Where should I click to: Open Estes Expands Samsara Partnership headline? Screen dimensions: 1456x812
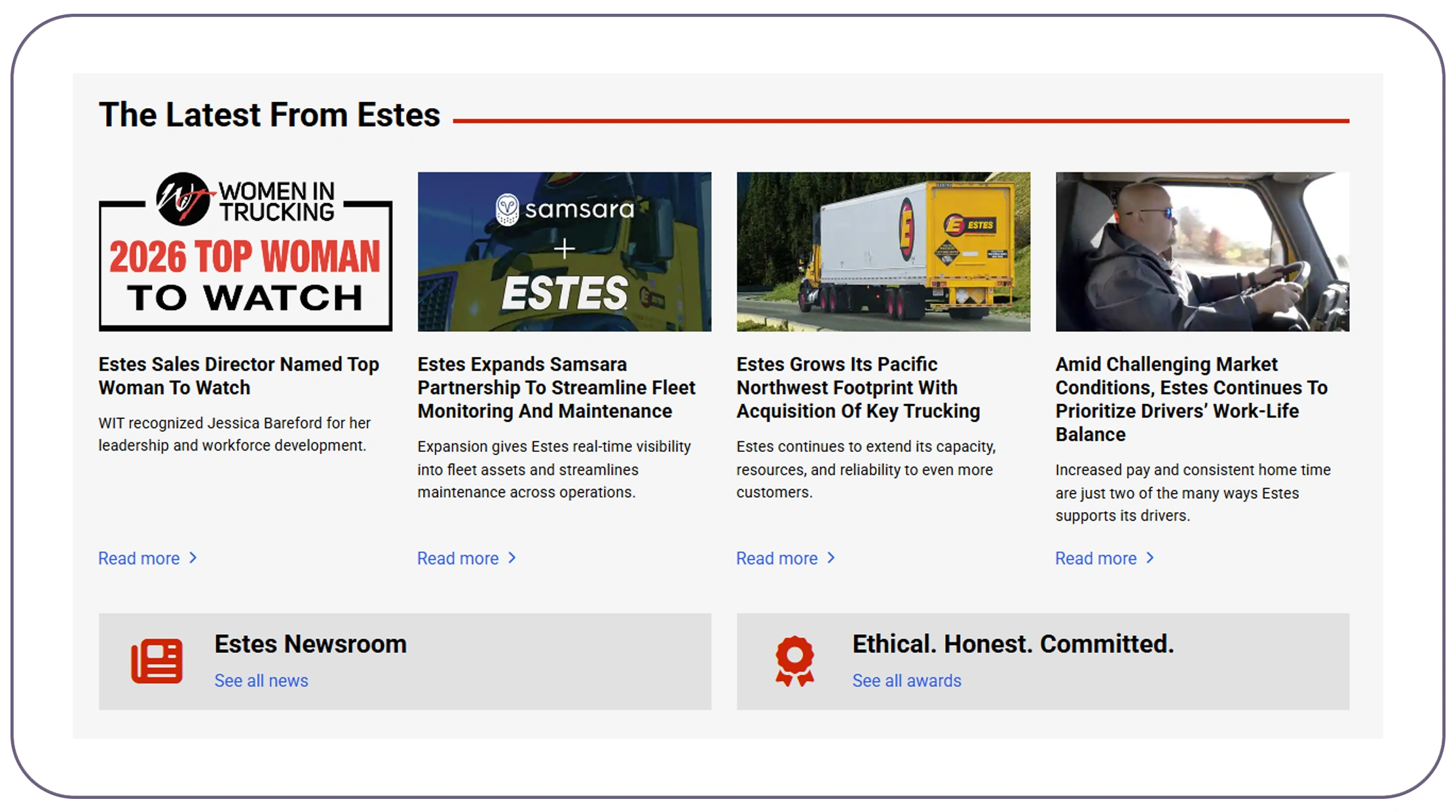coord(556,388)
